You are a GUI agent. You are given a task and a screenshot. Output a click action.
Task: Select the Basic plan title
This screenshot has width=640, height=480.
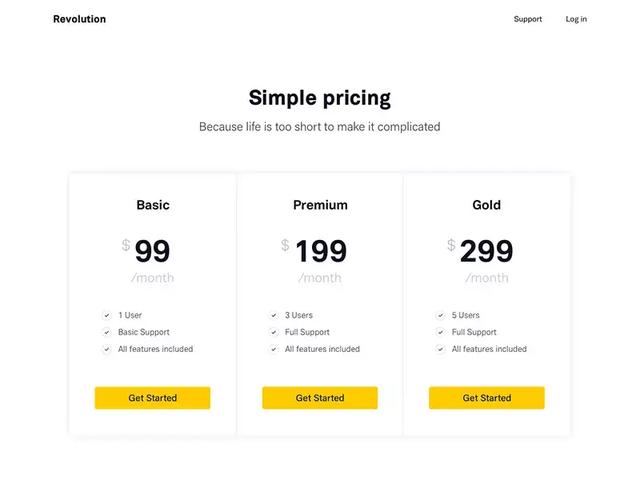tap(153, 205)
